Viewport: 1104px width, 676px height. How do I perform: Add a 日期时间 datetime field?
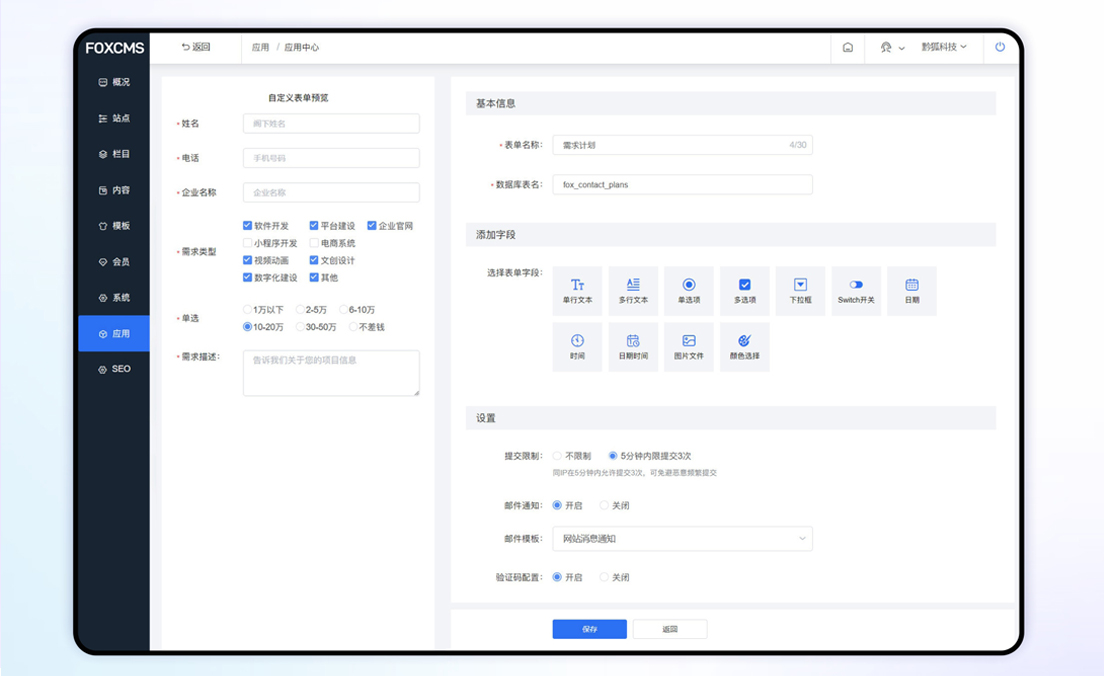tap(633, 347)
